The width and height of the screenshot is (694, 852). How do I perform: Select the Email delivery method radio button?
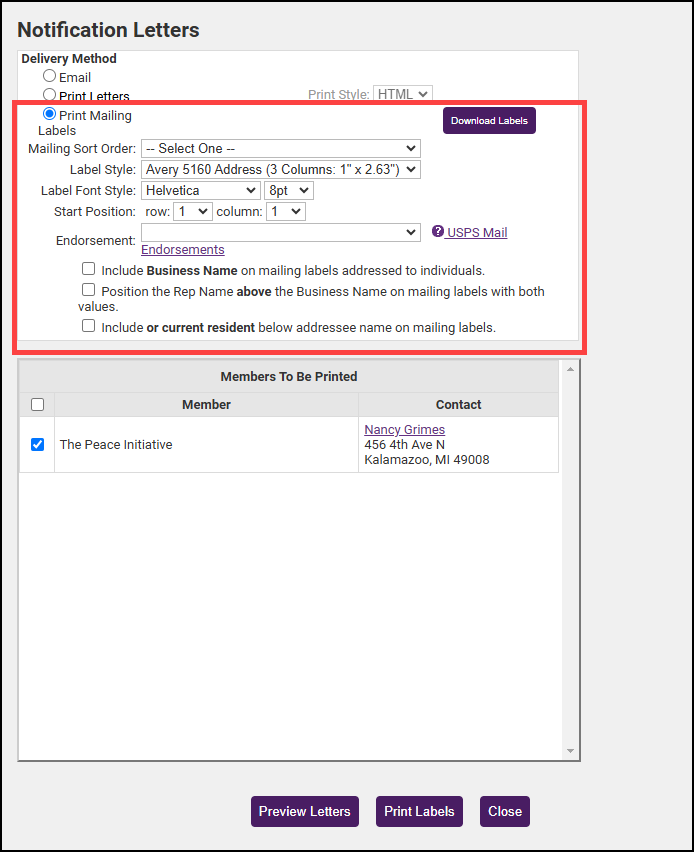click(x=49, y=76)
